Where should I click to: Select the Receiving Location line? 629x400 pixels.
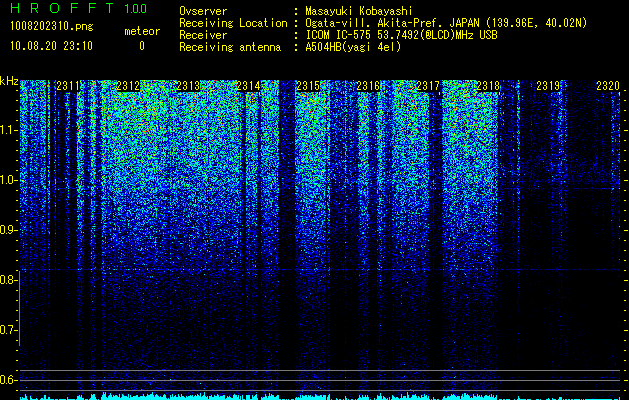pos(381,23)
